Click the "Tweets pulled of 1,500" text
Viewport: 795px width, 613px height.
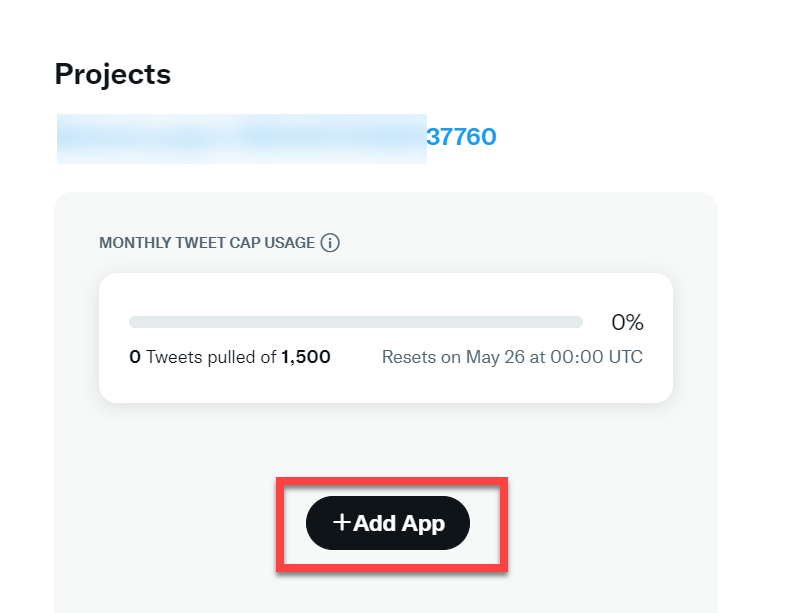tap(238, 357)
